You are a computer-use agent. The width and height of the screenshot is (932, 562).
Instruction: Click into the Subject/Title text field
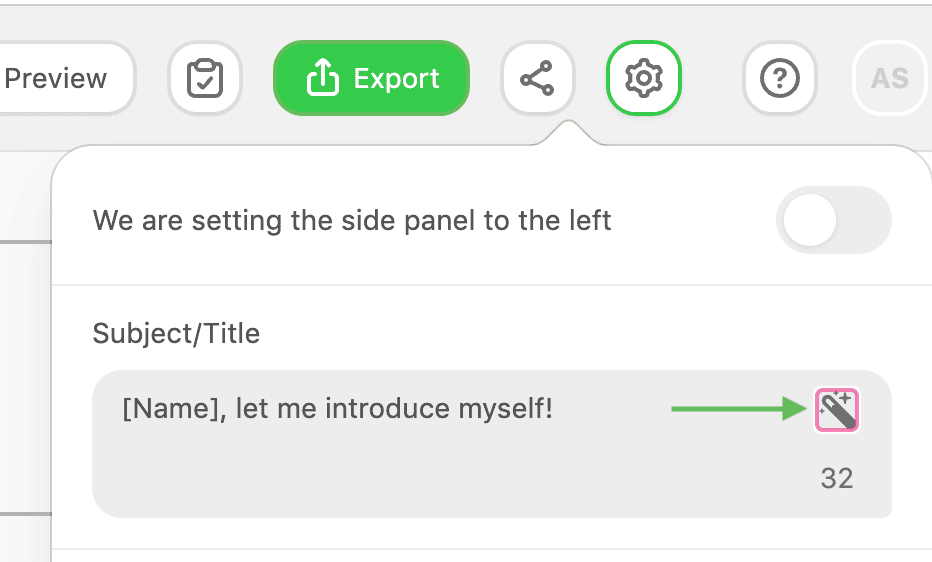[x=400, y=460]
